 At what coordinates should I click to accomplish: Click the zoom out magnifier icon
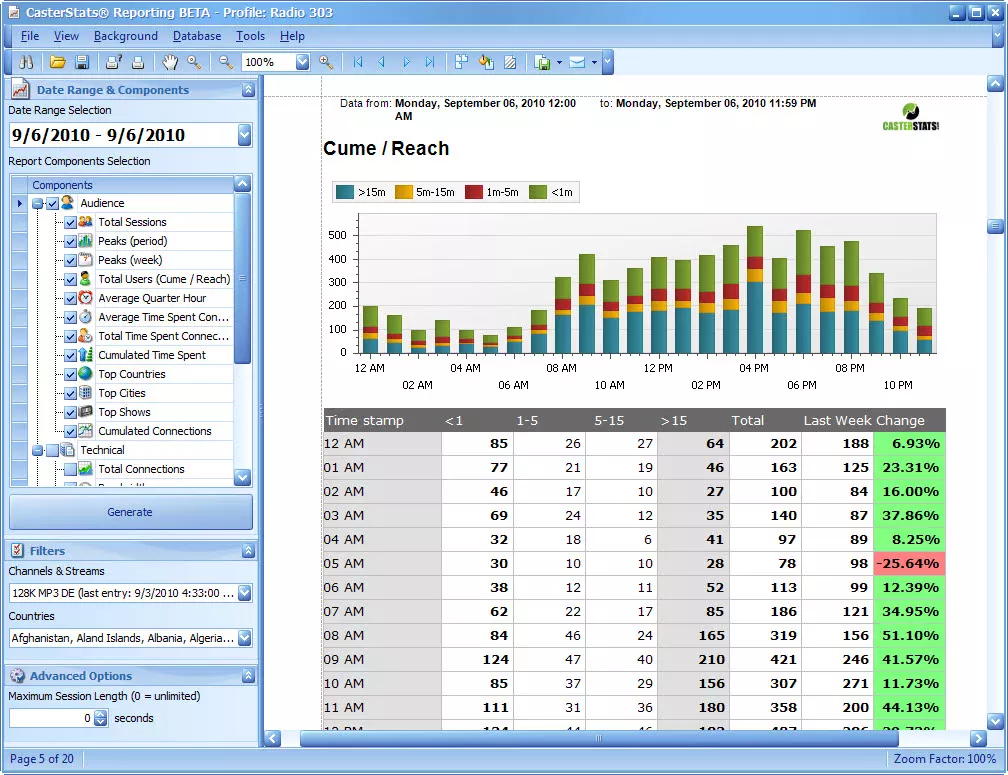pyautogui.click(x=226, y=62)
